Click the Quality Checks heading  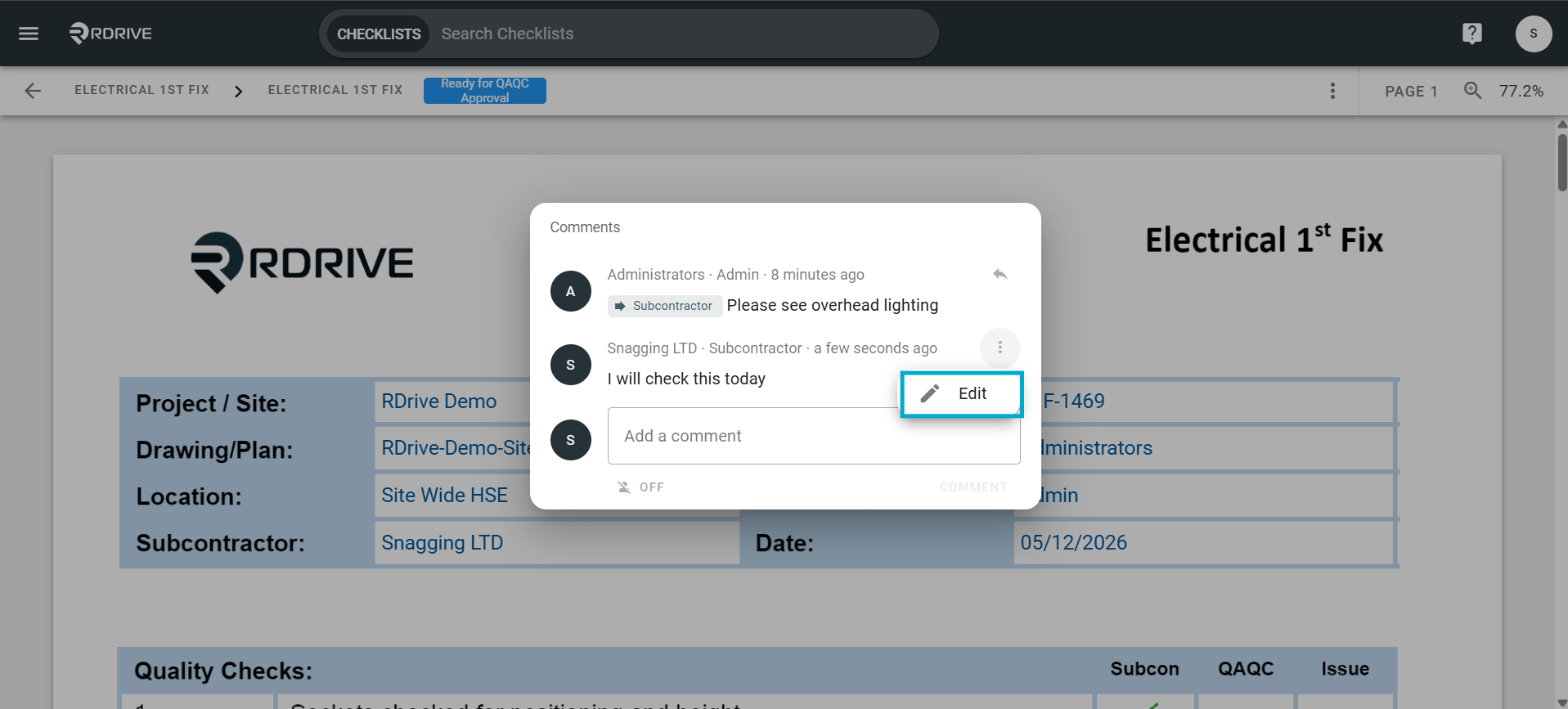[223, 671]
